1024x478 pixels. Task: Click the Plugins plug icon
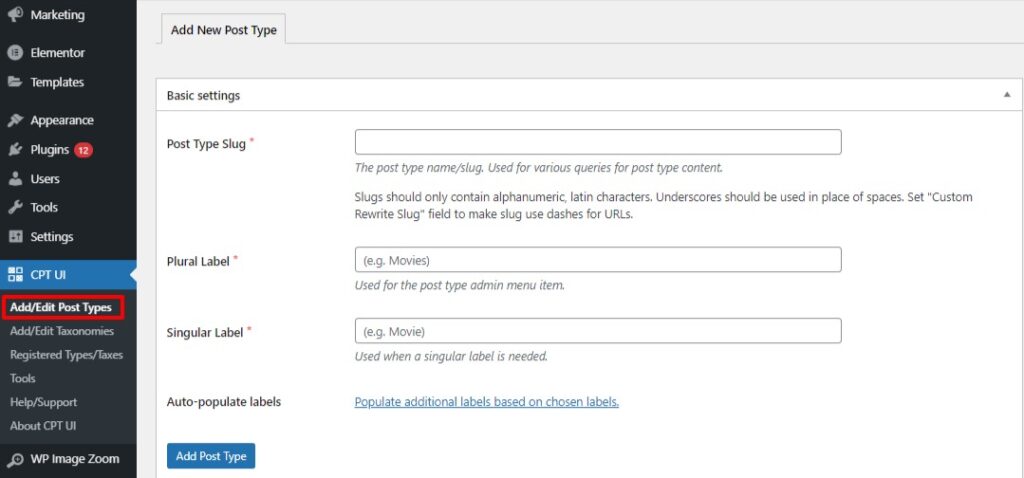(15, 150)
